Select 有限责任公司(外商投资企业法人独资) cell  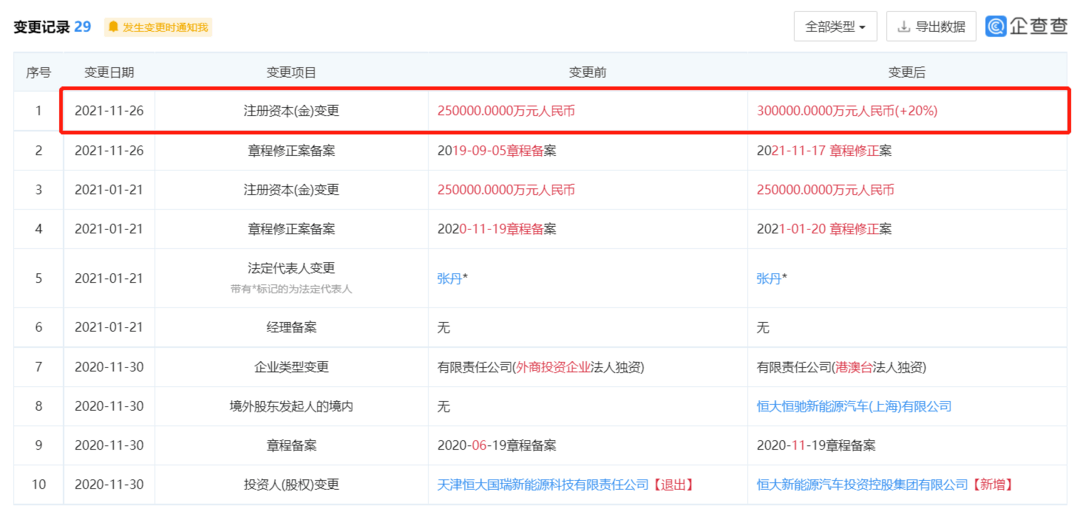click(x=541, y=368)
